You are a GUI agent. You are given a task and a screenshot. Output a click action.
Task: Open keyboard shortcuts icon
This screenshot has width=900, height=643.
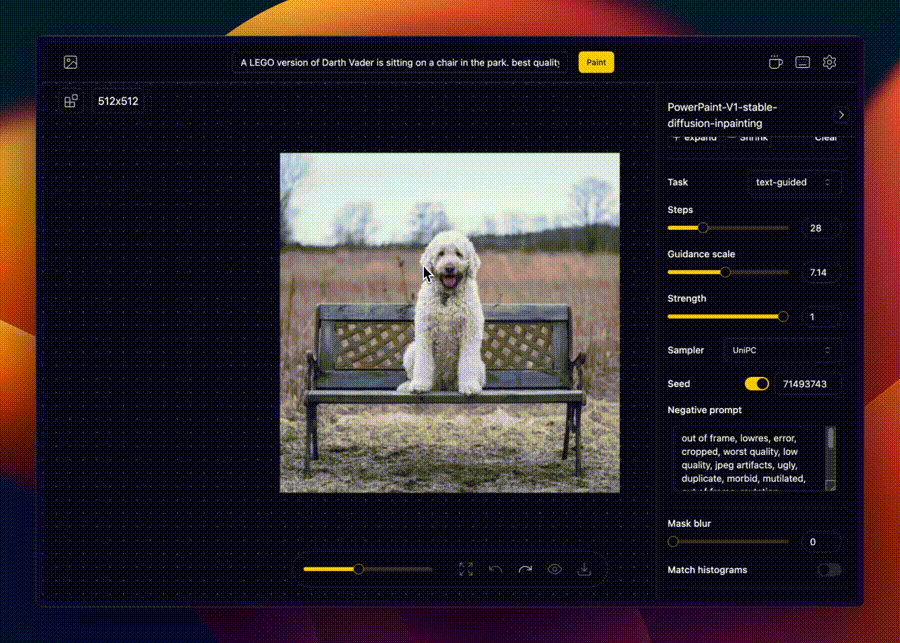(802, 62)
